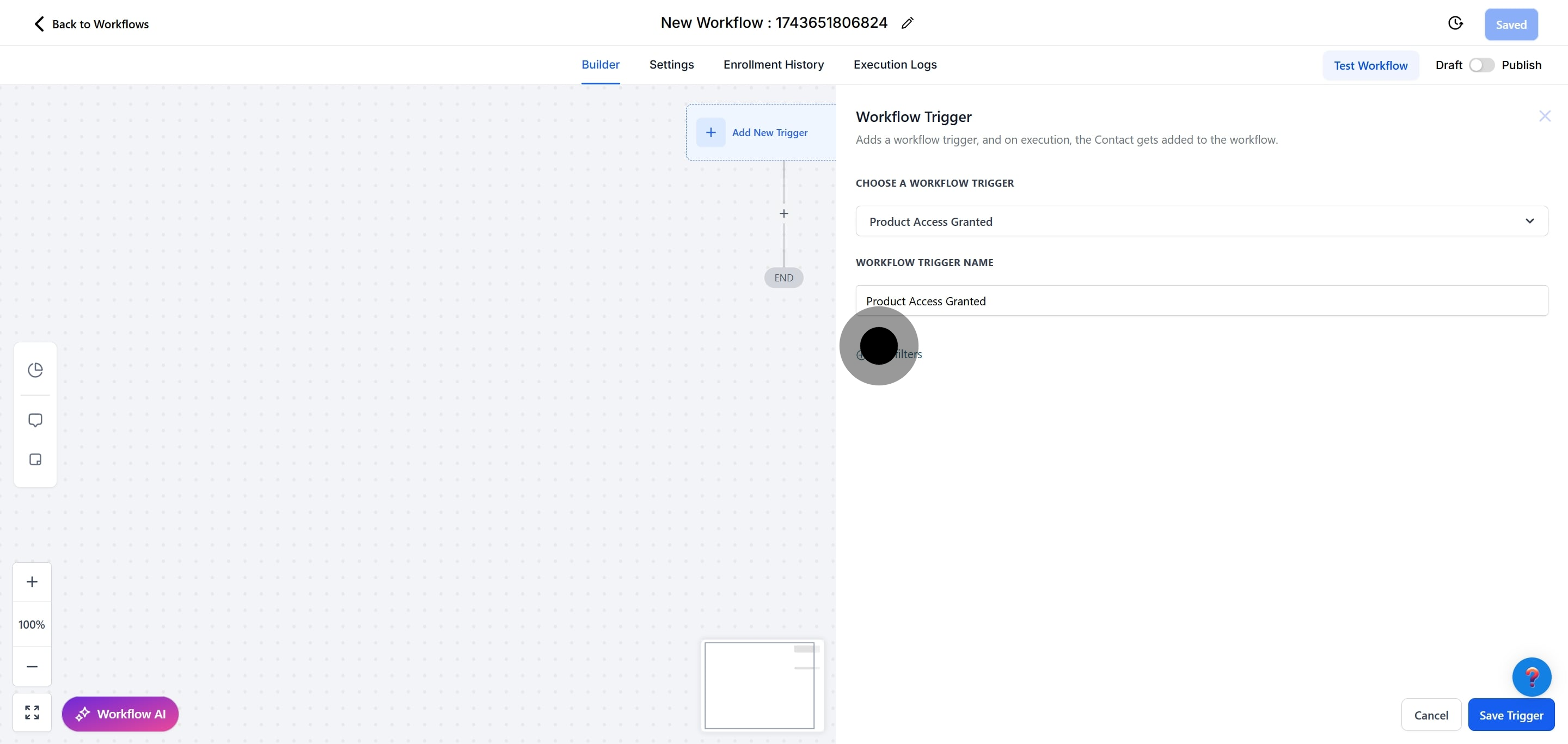
Task: Click the Test Workflow button
Action: (x=1370, y=65)
